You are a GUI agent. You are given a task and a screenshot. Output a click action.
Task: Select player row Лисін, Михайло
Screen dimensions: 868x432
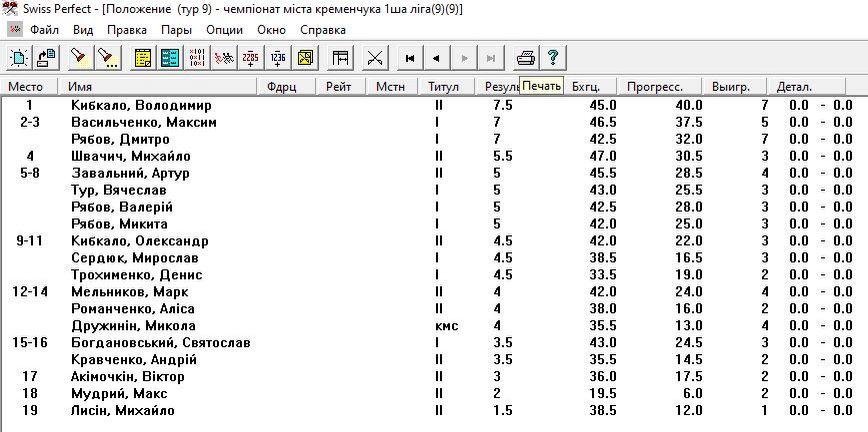[x=123, y=411]
